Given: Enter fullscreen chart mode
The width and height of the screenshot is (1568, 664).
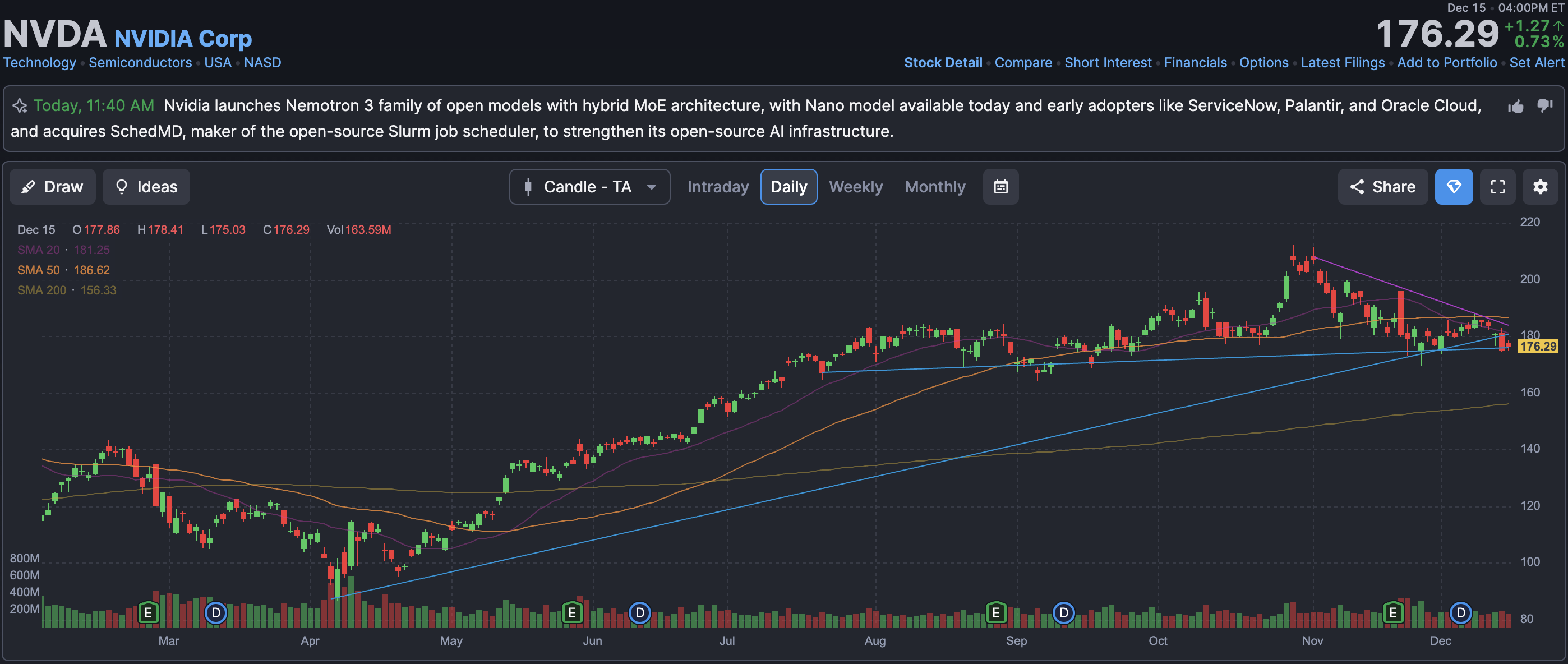Looking at the screenshot, I should pos(1497,187).
